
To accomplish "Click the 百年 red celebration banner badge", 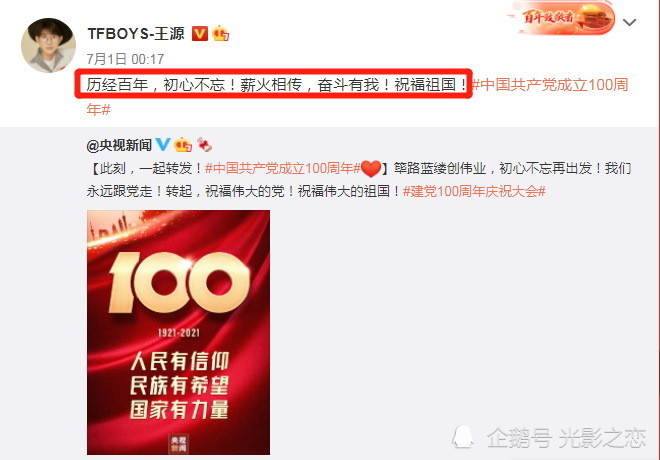I will point(562,18).
